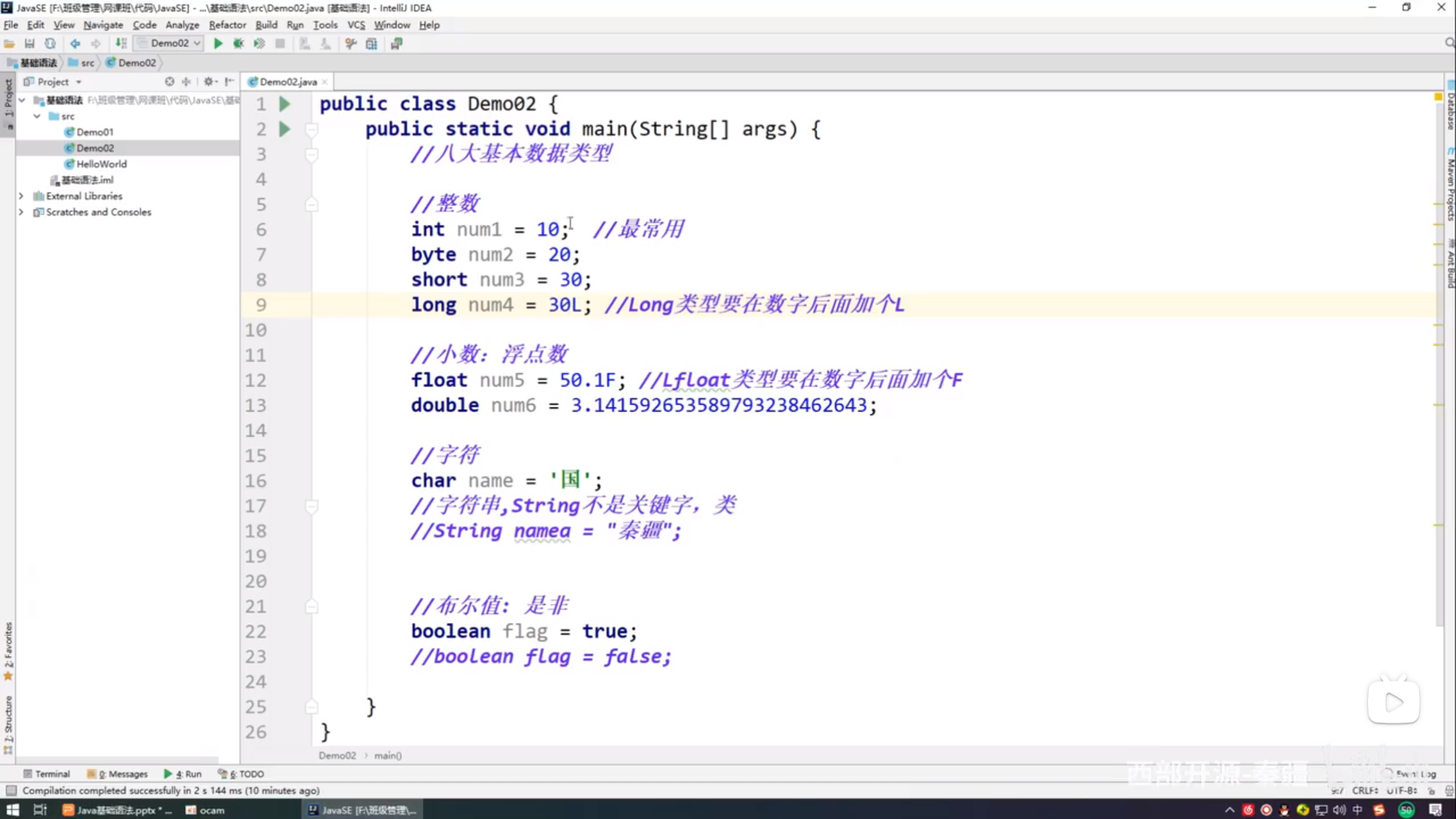Expand the External Libraries tree node
The width and height of the screenshot is (1456, 819).
click(x=21, y=196)
